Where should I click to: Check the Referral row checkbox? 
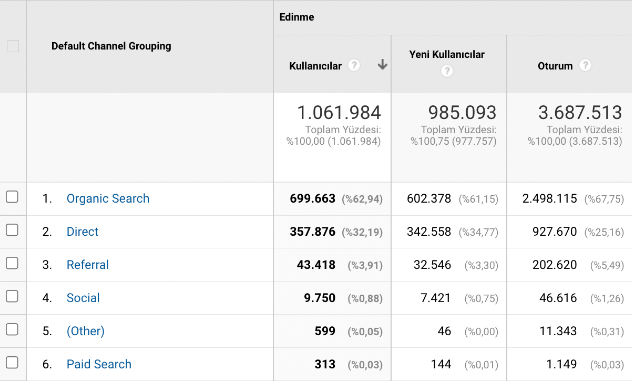click(x=12, y=263)
